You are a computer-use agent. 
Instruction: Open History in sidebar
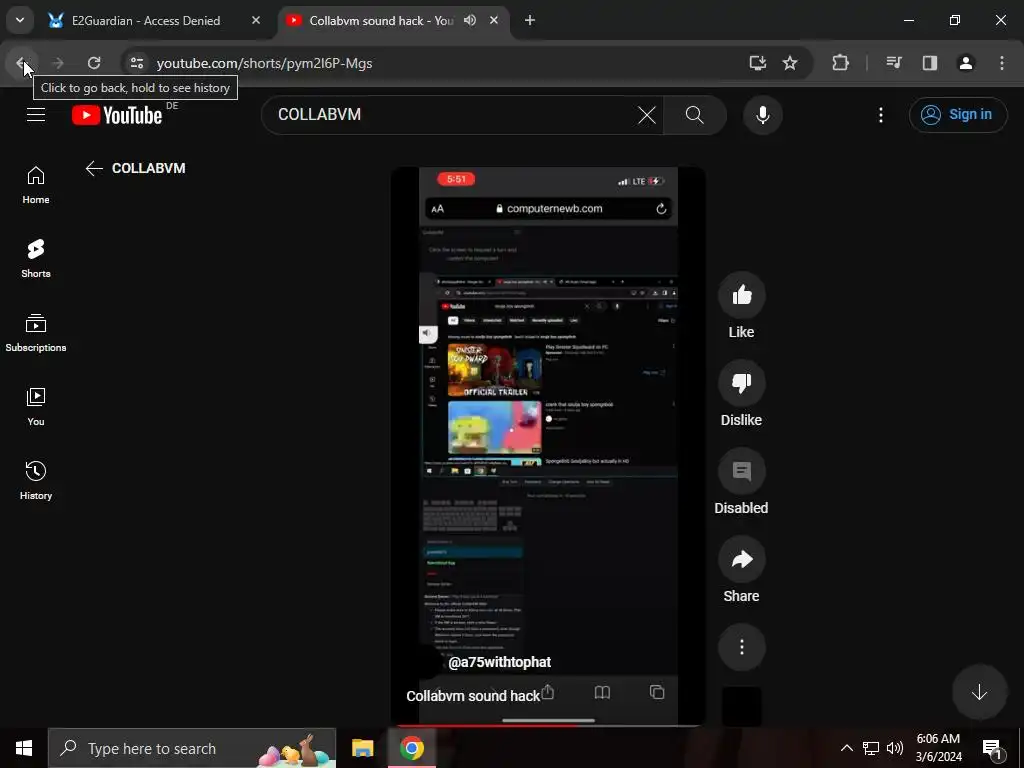36,481
